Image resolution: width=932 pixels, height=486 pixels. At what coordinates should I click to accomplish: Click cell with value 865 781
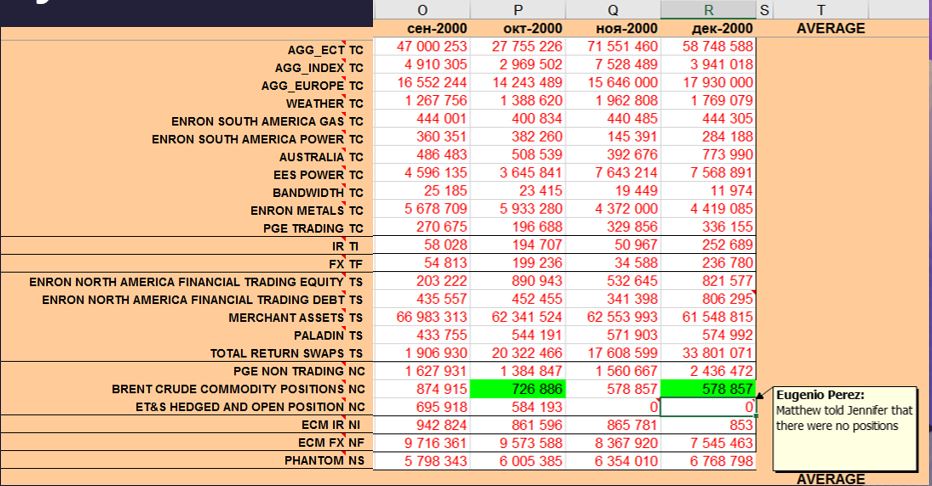pyautogui.click(x=613, y=425)
